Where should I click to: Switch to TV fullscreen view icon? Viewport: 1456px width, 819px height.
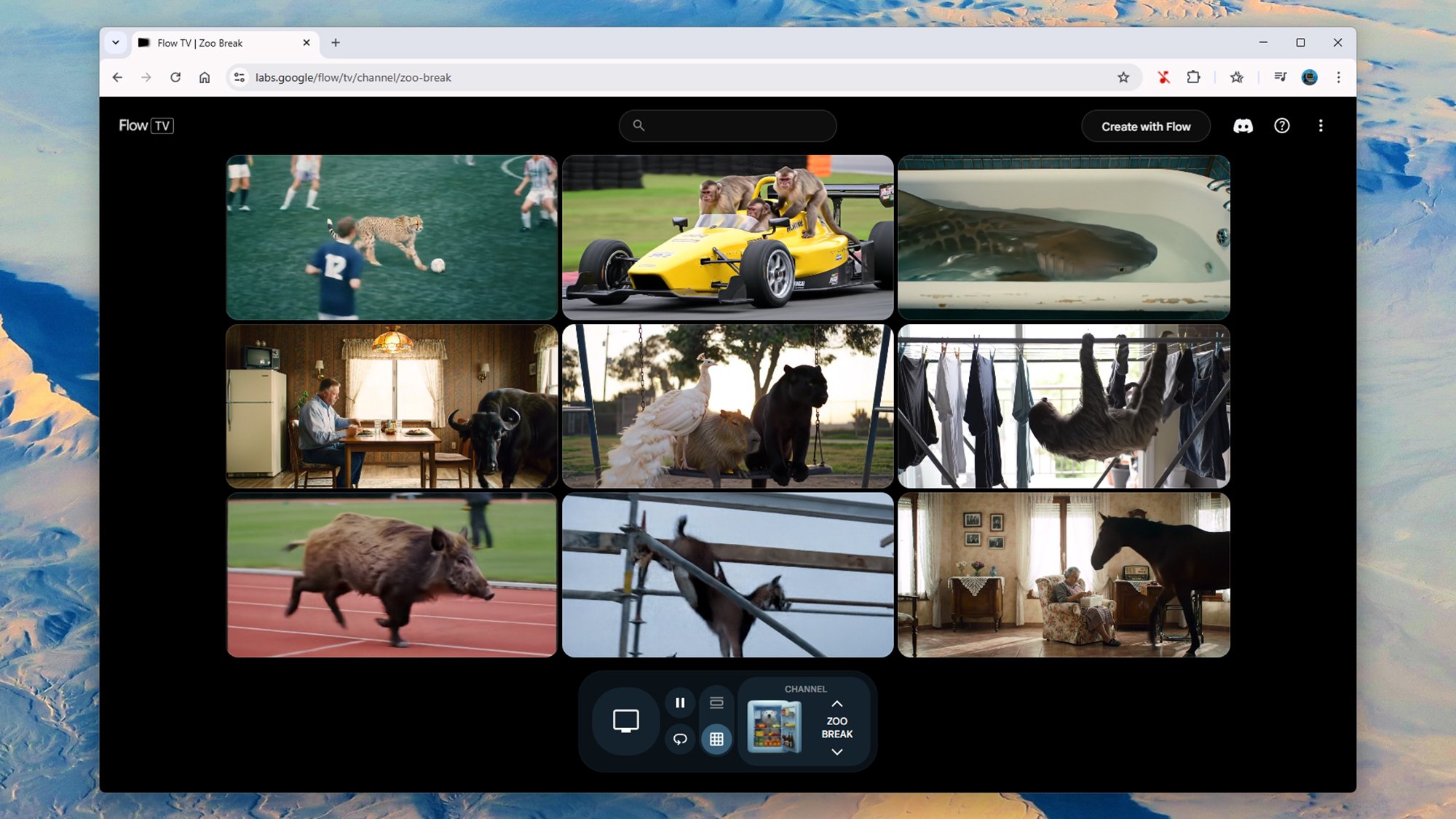625,721
